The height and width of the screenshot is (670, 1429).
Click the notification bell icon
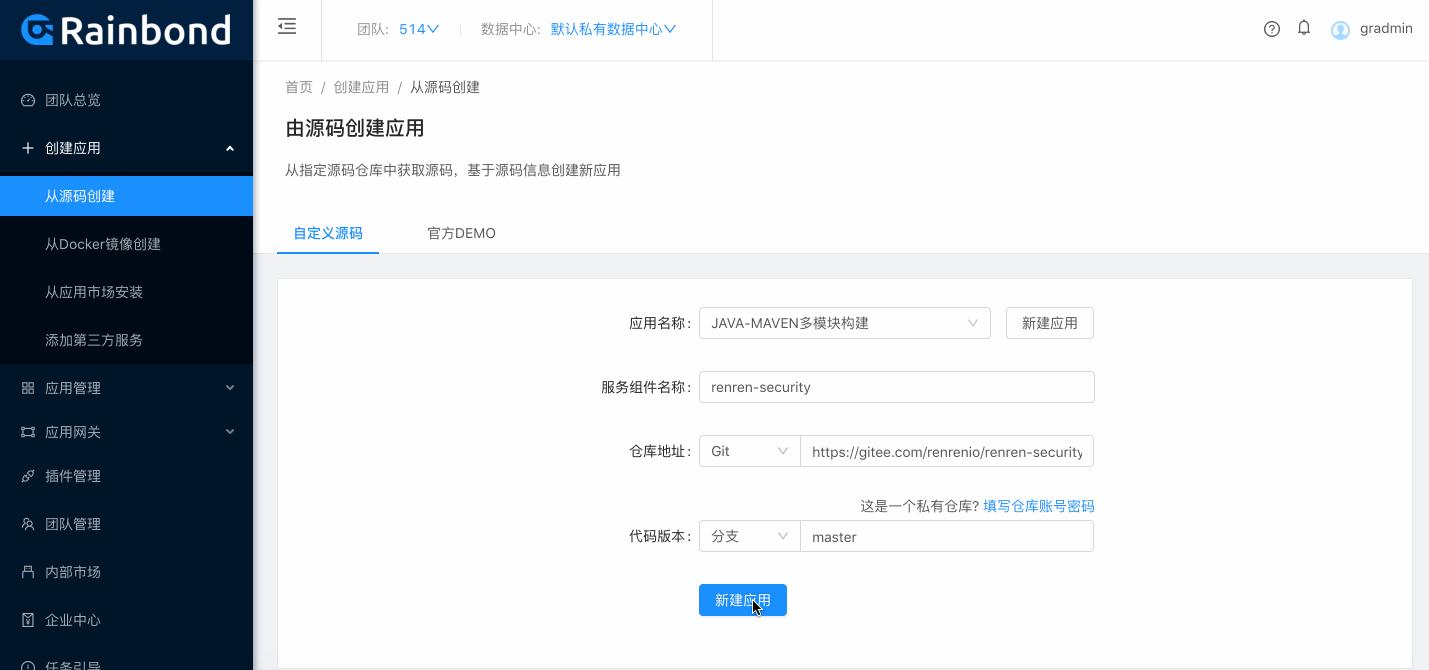coord(1303,28)
